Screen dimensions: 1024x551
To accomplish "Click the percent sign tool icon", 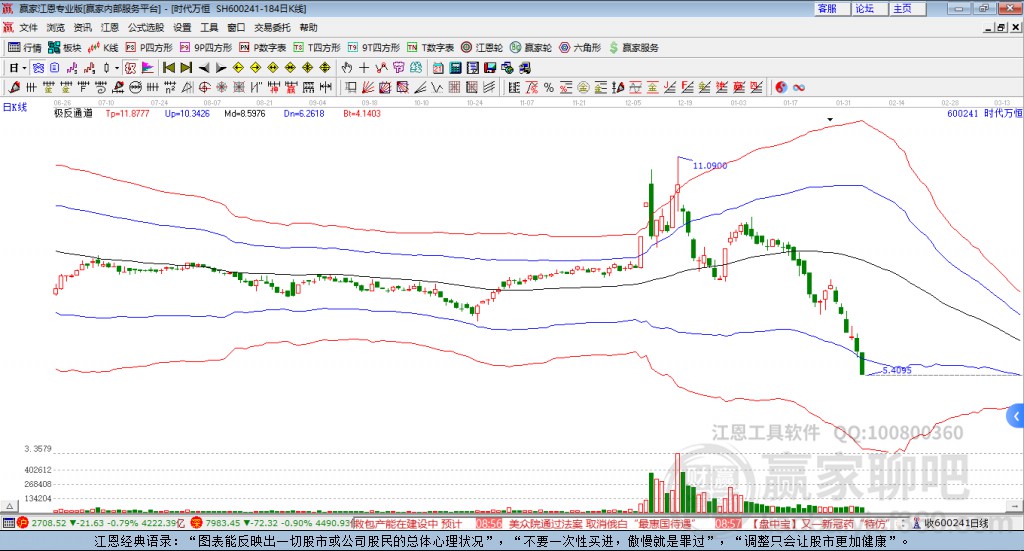I will [549, 87].
